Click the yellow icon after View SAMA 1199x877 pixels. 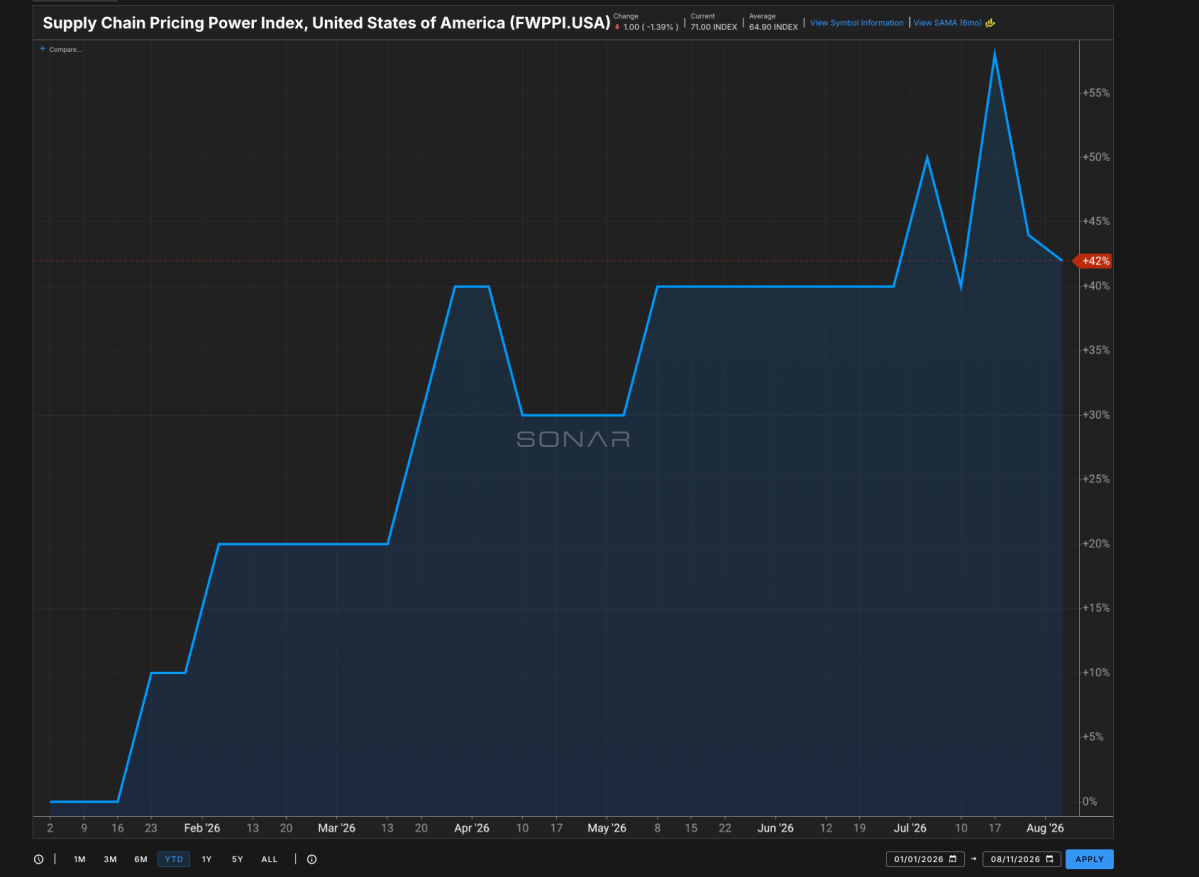point(990,23)
